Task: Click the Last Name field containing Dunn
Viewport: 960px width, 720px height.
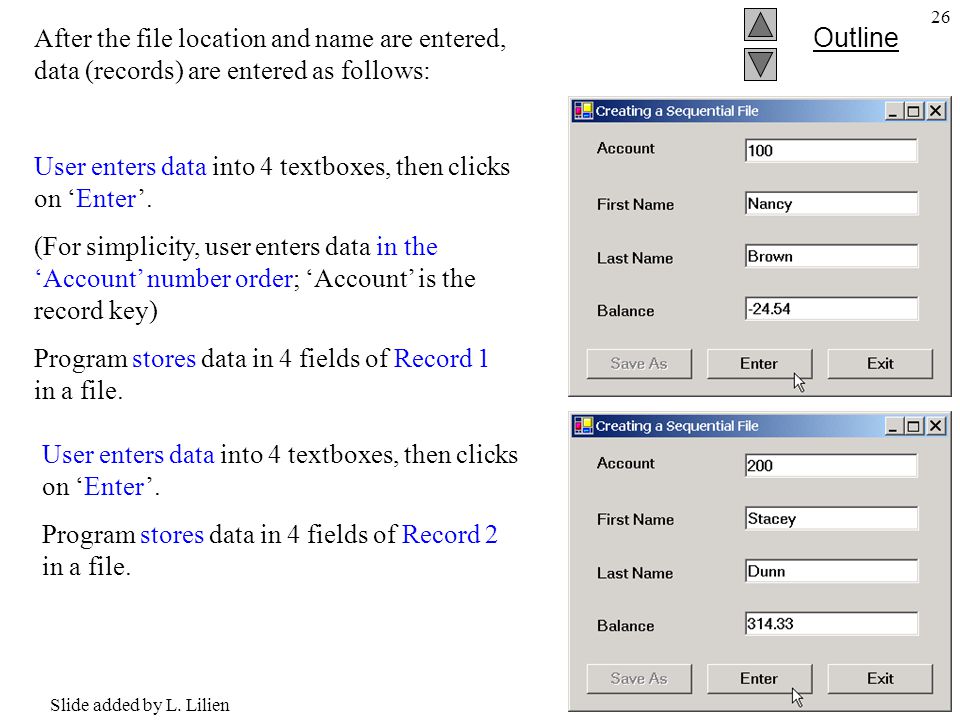Action: click(x=831, y=571)
